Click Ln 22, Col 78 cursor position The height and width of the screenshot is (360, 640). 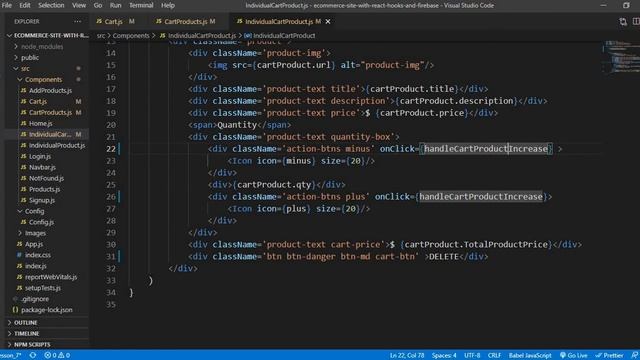tap(407, 355)
